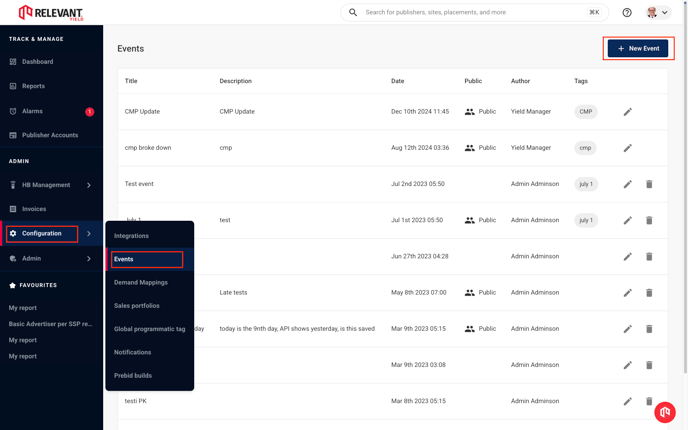Click the Relevant Yield logo
The width and height of the screenshot is (688, 430).
pos(50,13)
